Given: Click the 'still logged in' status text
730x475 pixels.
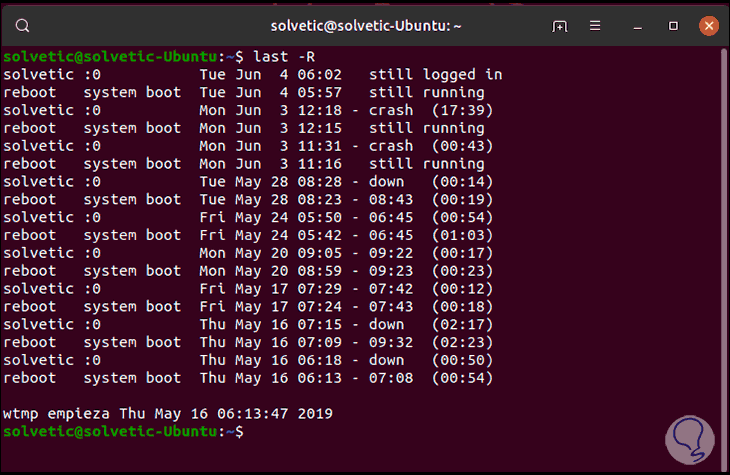Looking at the screenshot, I should tap(436, 75).
